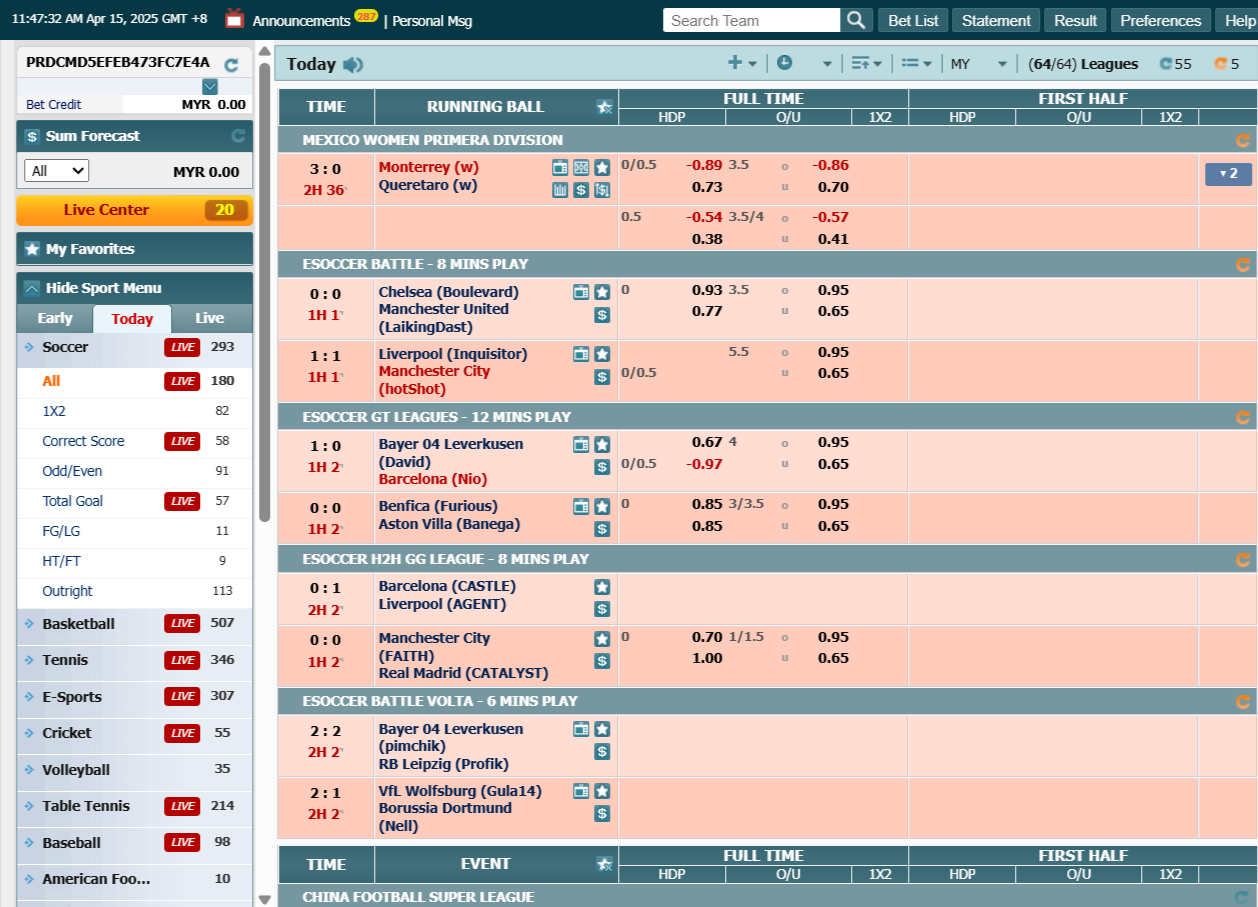Open live TV for Liverpool (Inquisitor) match
The height and width of the screenshot is (907, 1258).
click(581, 354)
